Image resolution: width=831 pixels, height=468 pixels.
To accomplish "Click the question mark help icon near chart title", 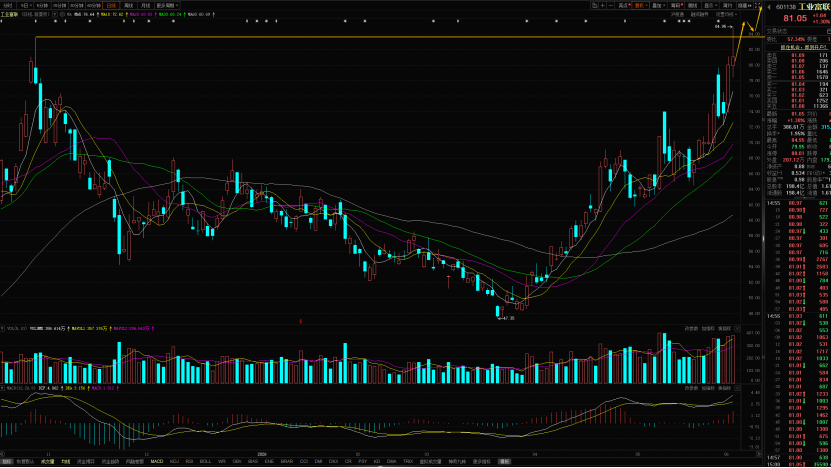I will (x=55, y=14).
